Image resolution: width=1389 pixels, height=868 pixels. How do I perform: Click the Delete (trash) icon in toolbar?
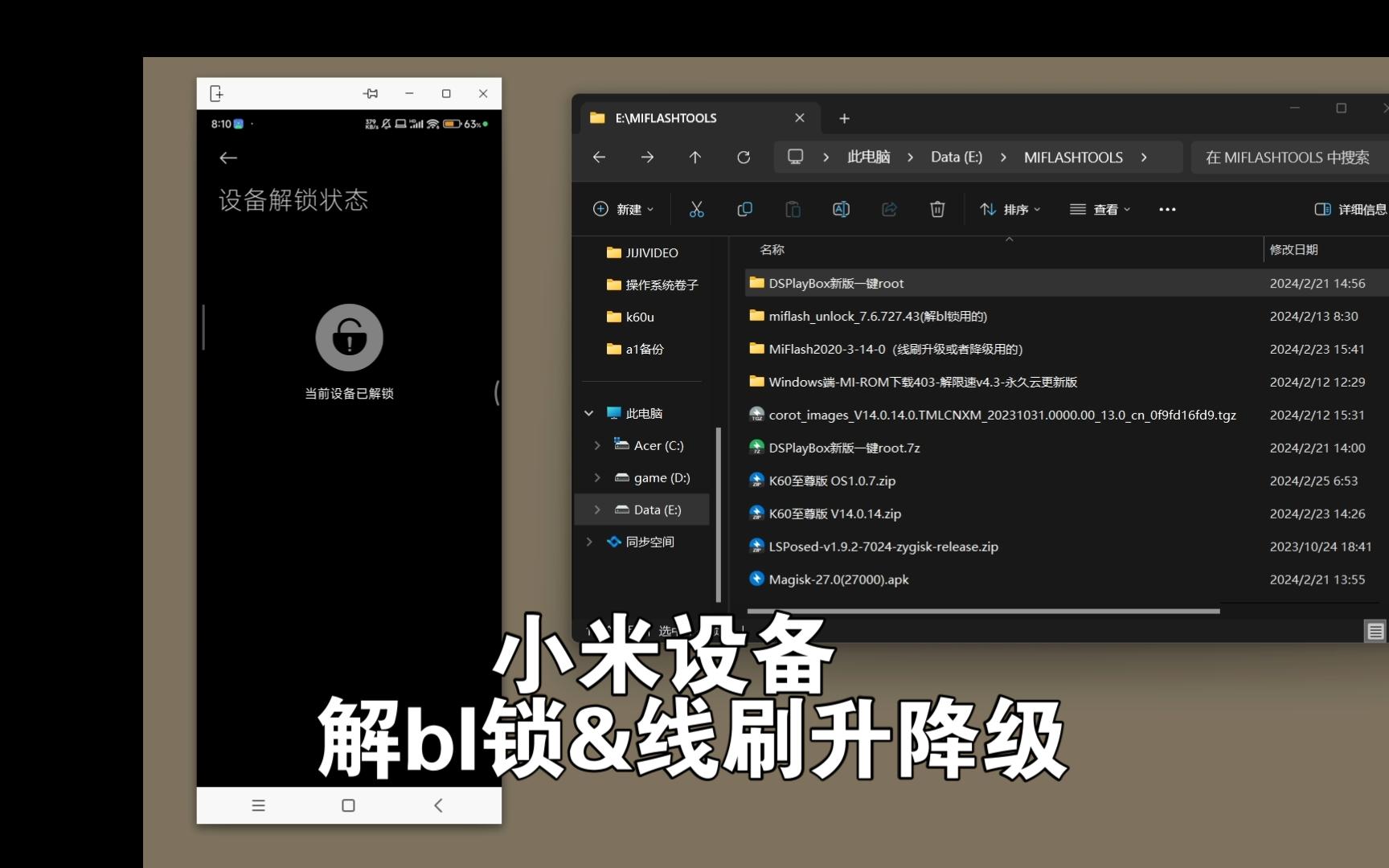[936, 209]
